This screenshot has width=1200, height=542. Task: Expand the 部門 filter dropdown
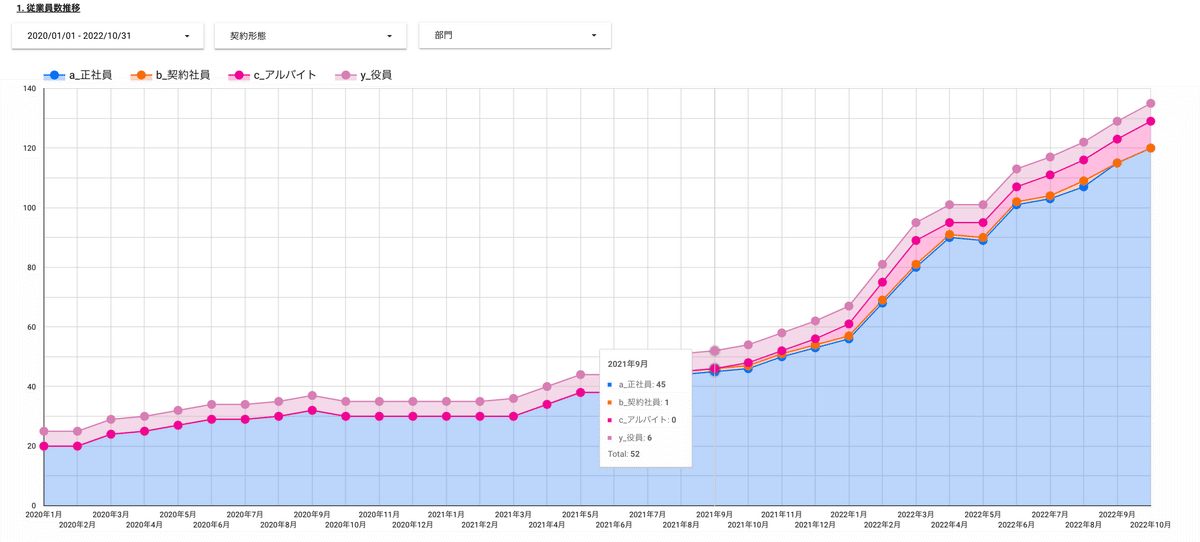(x=515, y=36)
